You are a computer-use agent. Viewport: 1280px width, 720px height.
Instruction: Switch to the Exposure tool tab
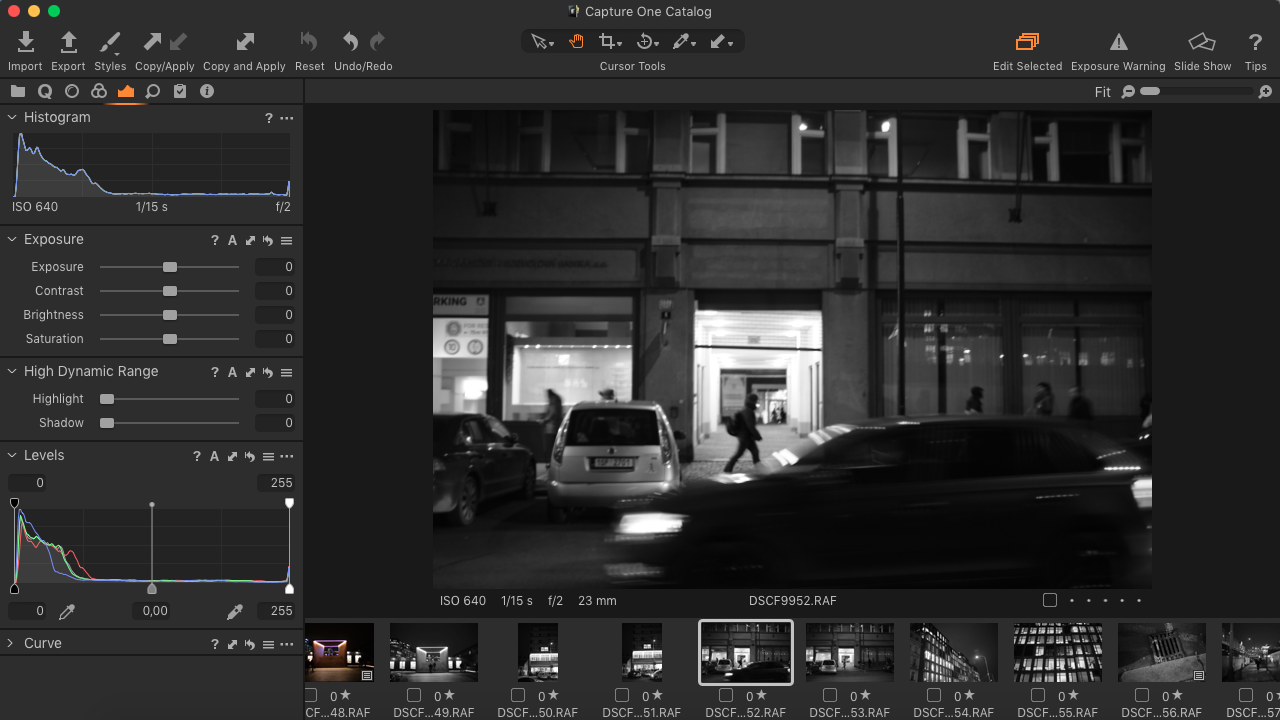point(126,91)
